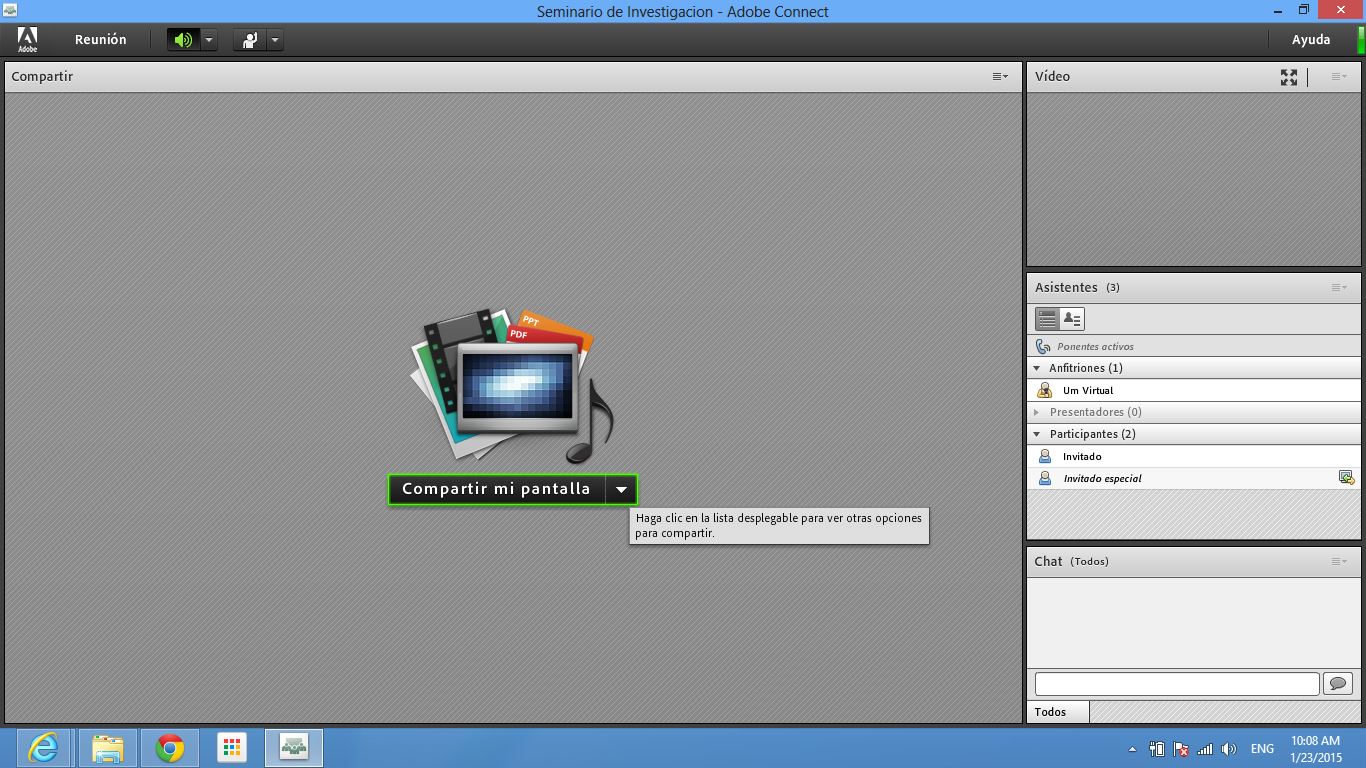Viewport: 1366px width, 768px height.
Task: Click the host avatar icon beside Um Virtual
Action: 1045,390
